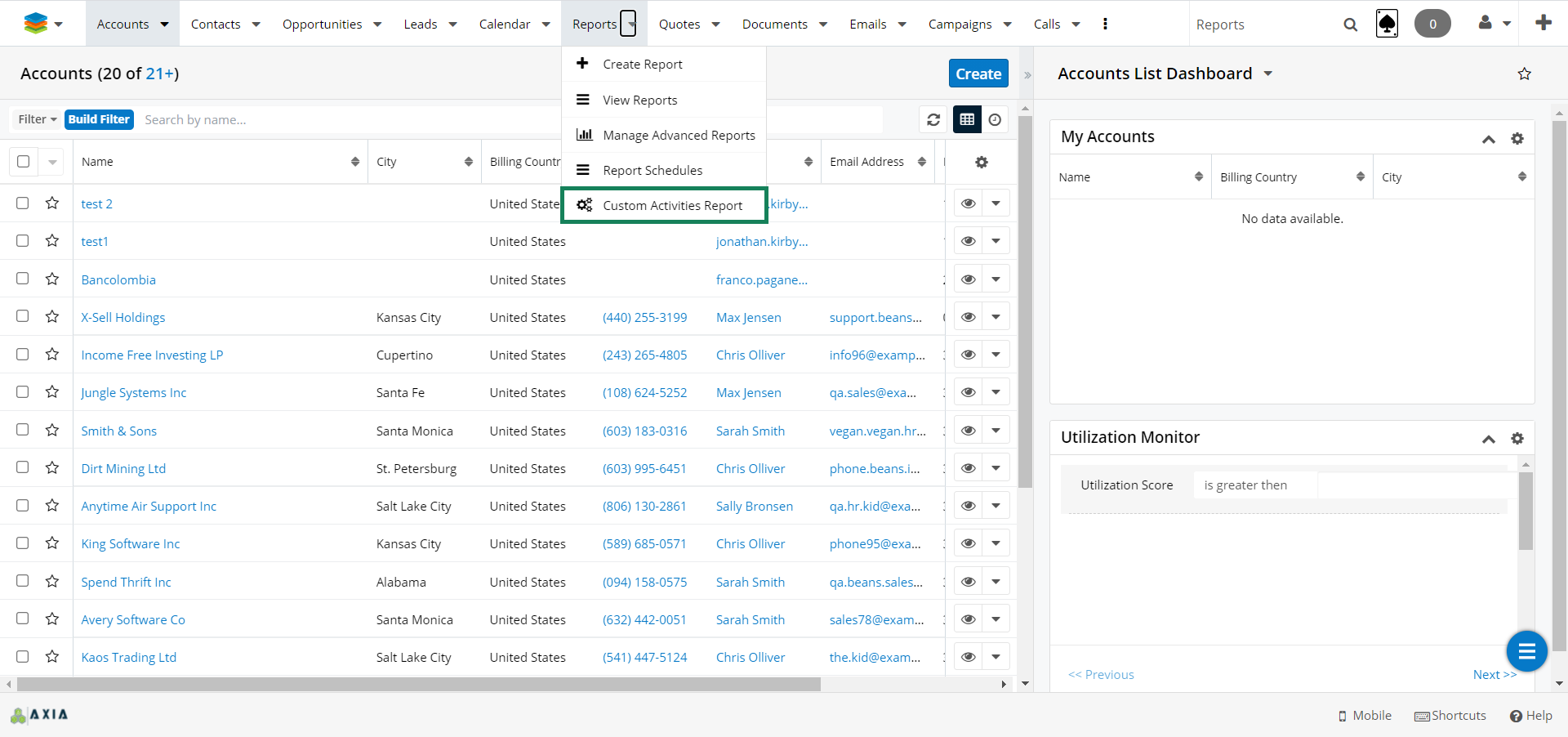The height and width of the screenshot is (737, 1568).
Task: Preview the Smith & Sons record
Action: 968,431
